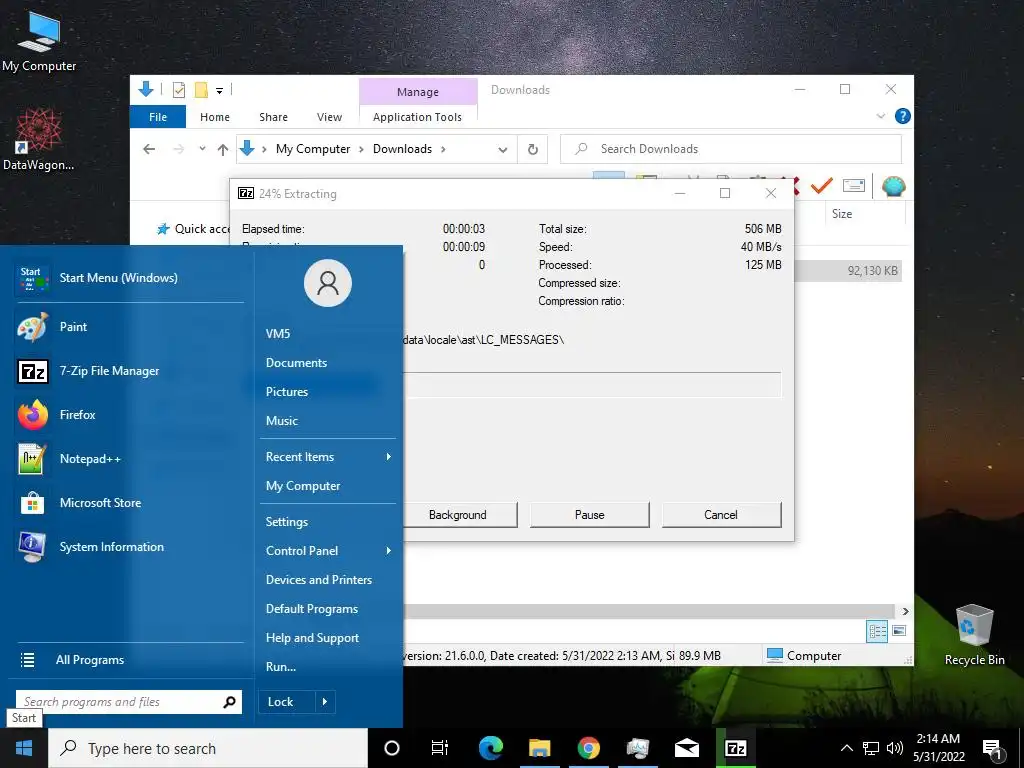The height and width of the screenshot is (768, 1024).
Task: Switch to 7-Zip on taskbar
Action: [736, 748]
